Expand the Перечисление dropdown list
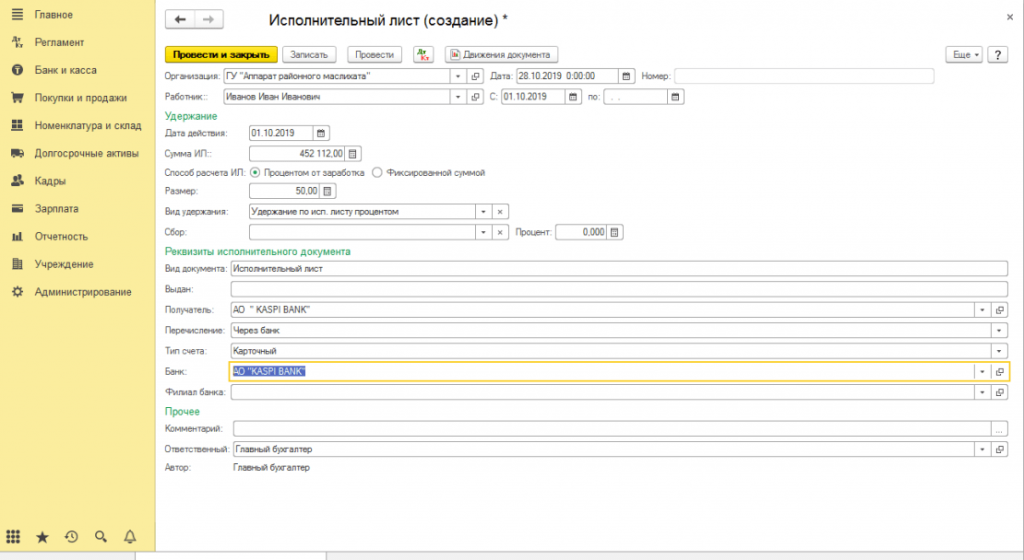Viewport: 1024px width, 560px height. (x=999, y=330)
